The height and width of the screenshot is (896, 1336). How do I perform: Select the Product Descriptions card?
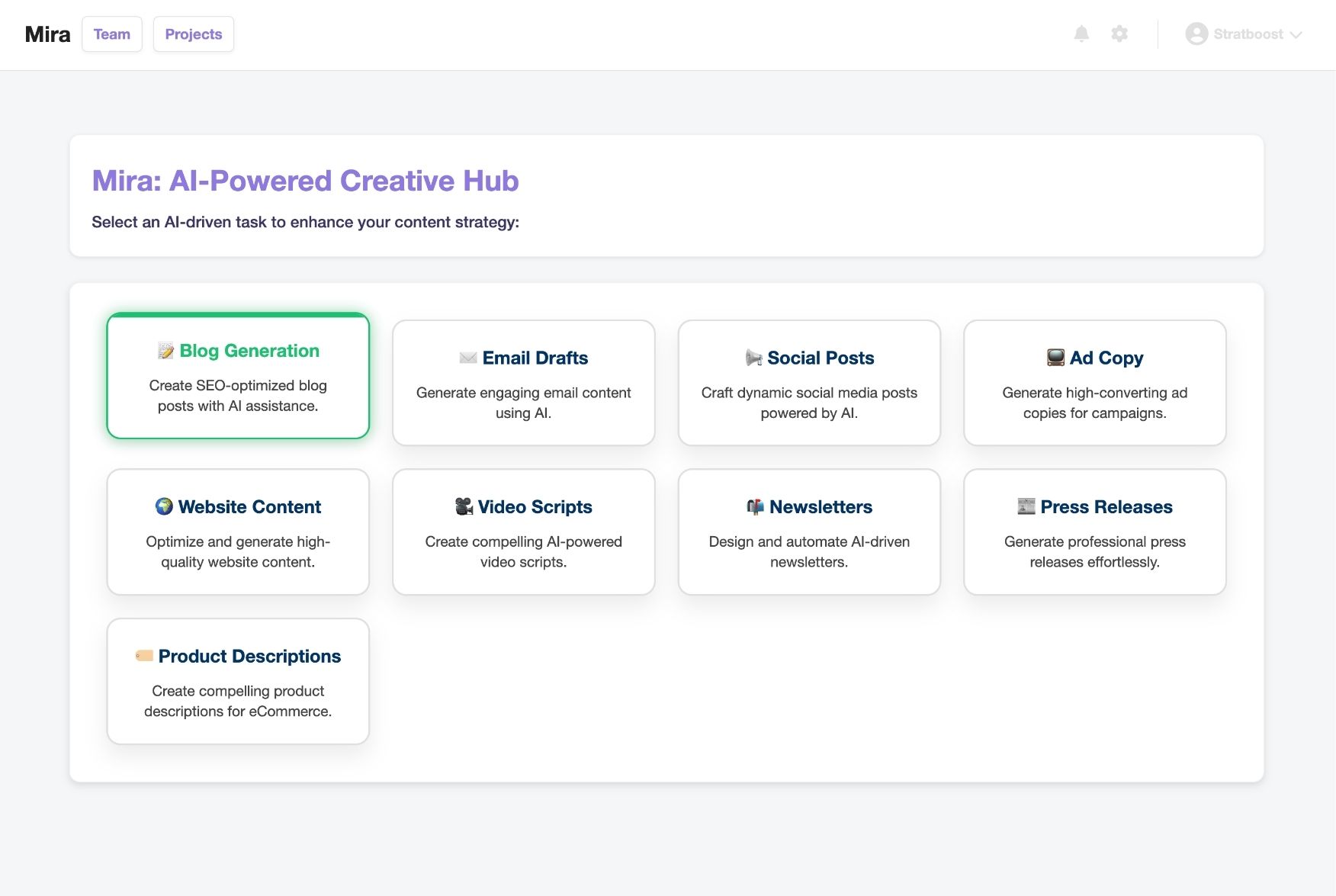(237, 680)
